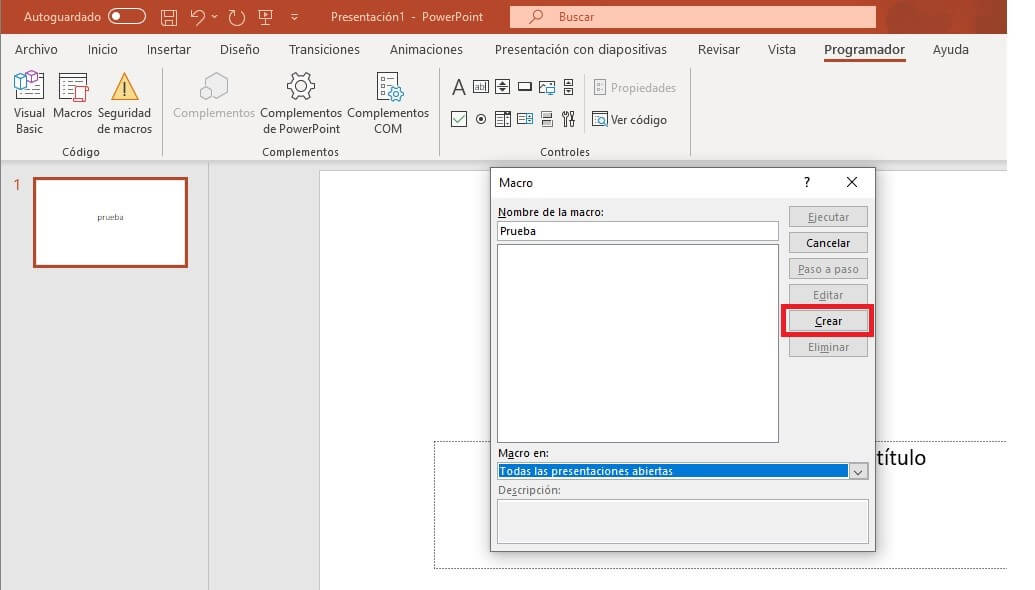
Task: Select the first slide thumbnail
Action: click(x=110, y=222)
